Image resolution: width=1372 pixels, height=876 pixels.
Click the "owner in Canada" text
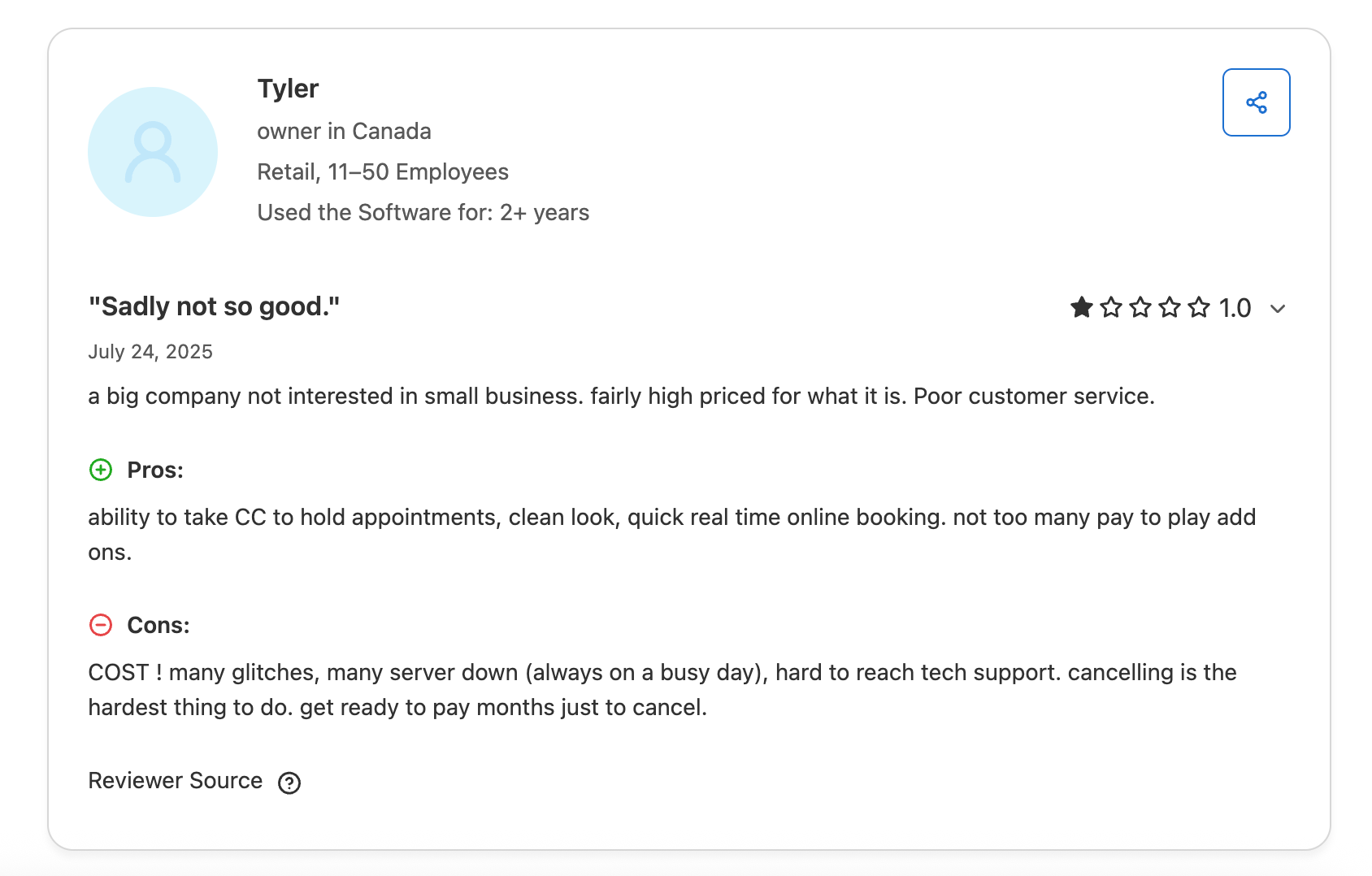(x=344, y=132)
